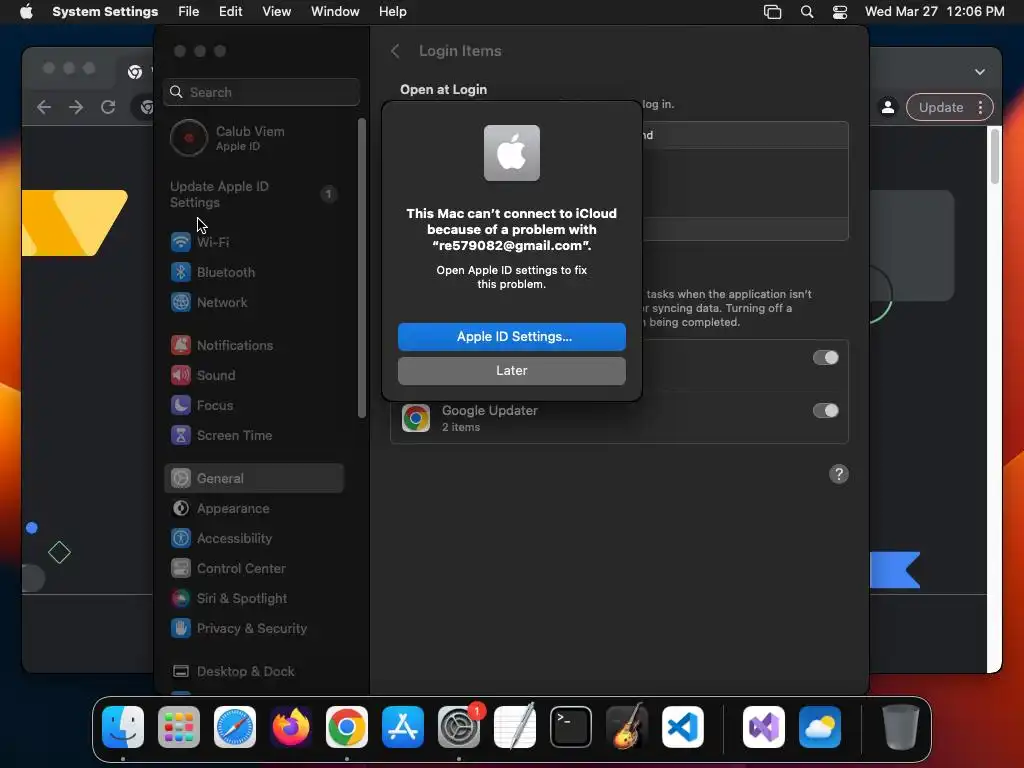The width and height of the screenshot is (1024, 768).
Task: Open Spotlight search in menu bar
Action: (x=807, y=12)
